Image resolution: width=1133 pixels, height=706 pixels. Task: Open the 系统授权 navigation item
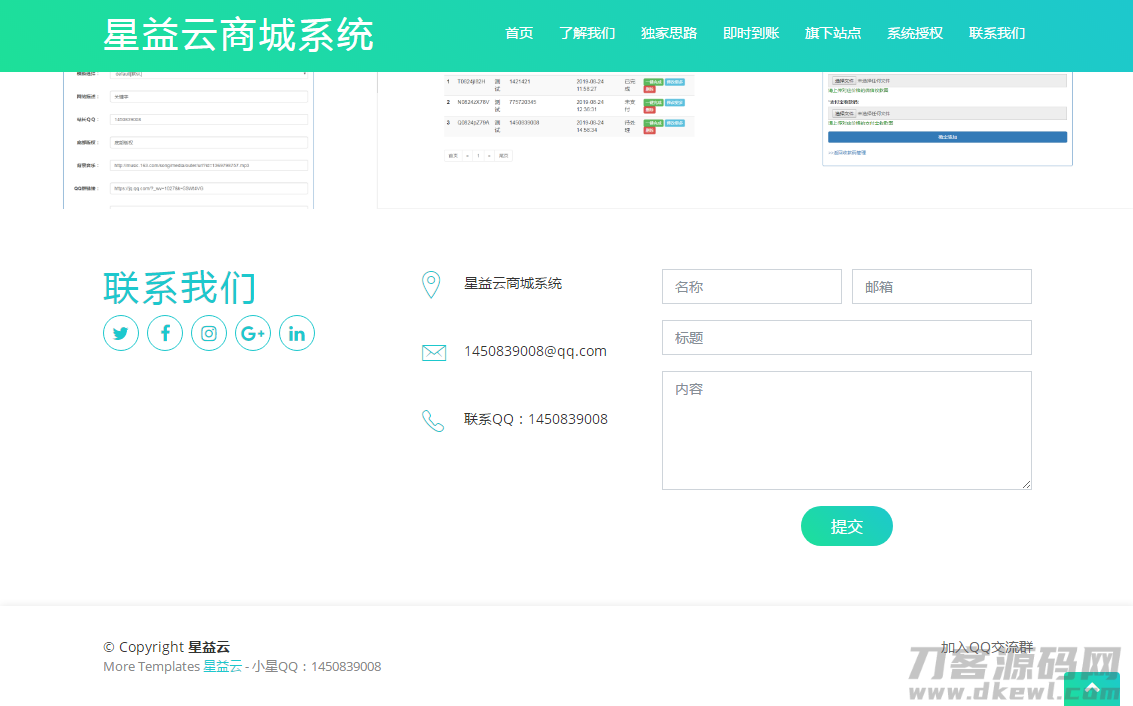pyautogui.click(x=914, y=33)
